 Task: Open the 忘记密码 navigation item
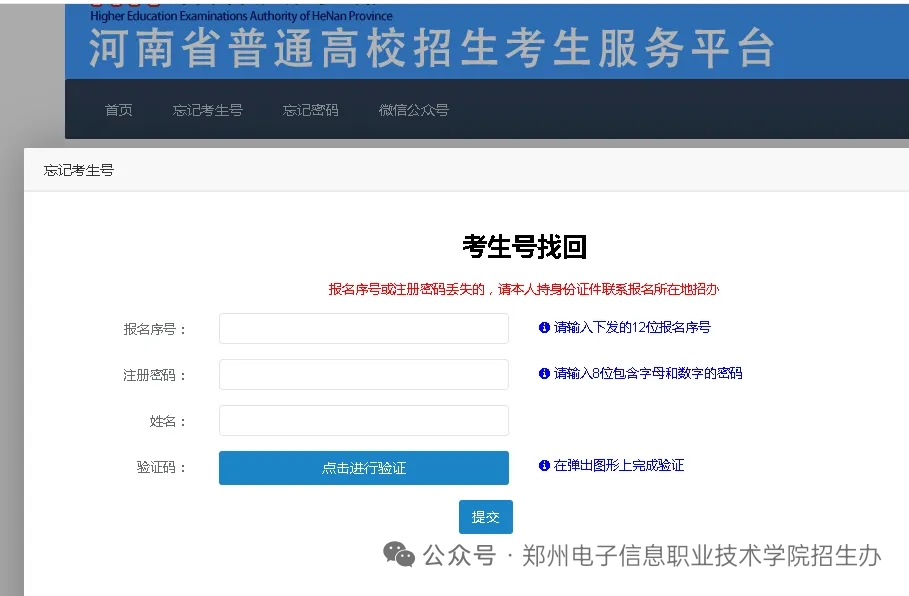tap(310, 110)
